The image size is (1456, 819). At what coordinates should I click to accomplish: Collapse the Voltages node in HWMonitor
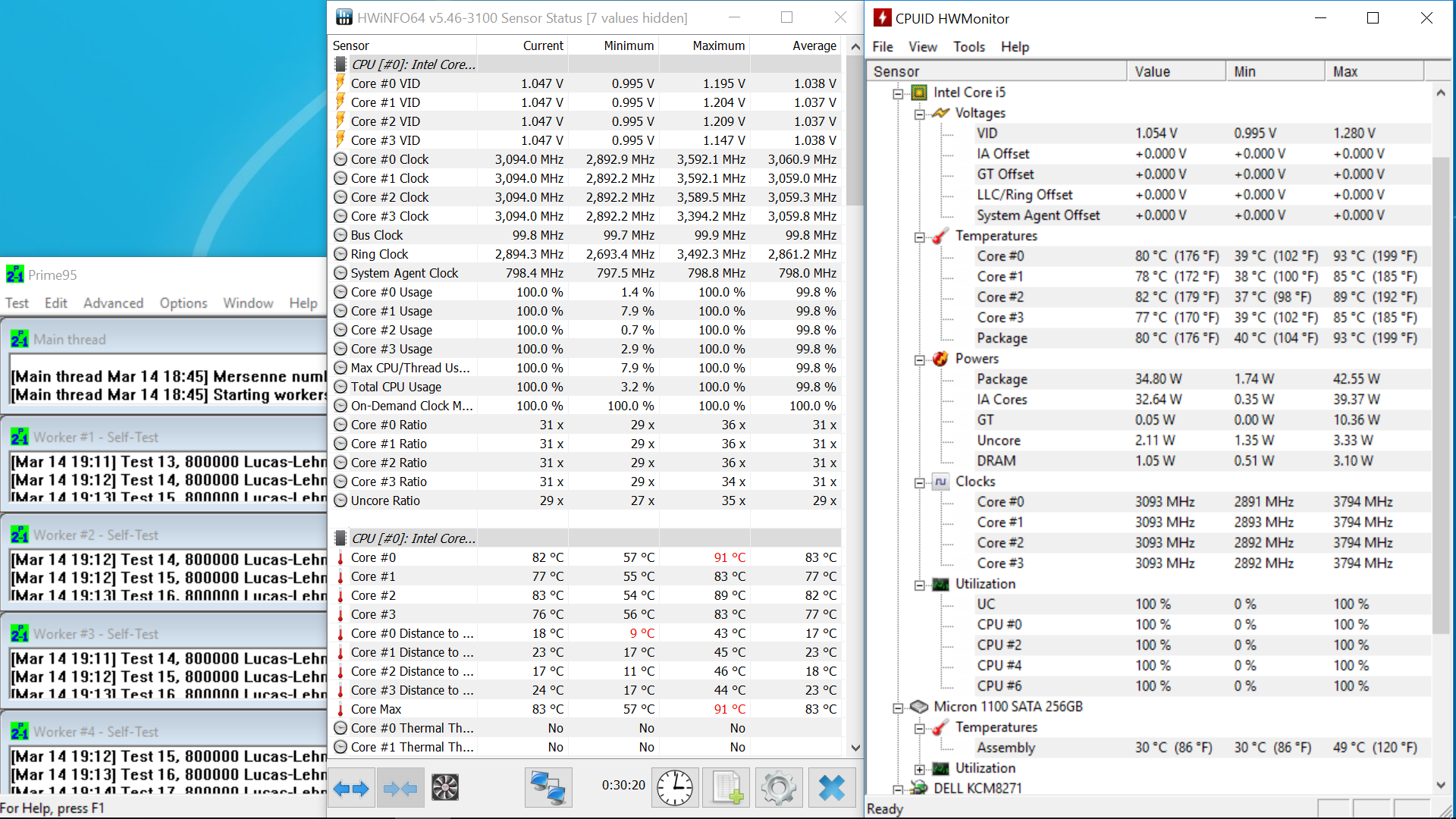click(x=919, y=114)
